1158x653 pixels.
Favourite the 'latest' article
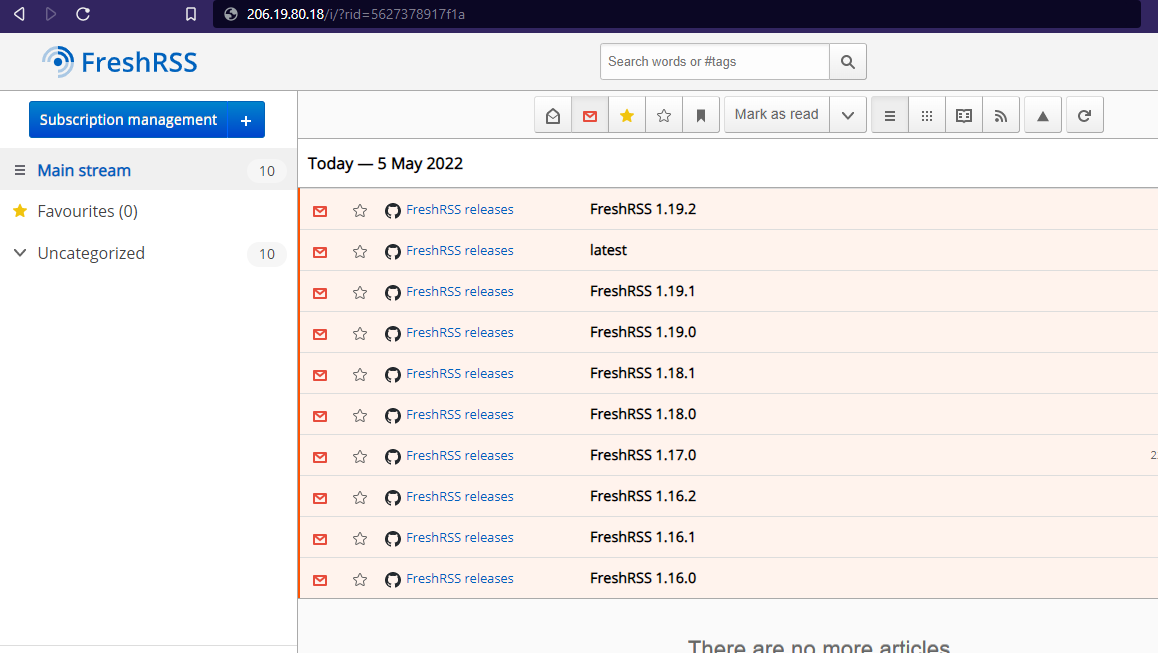click(360, 252)
